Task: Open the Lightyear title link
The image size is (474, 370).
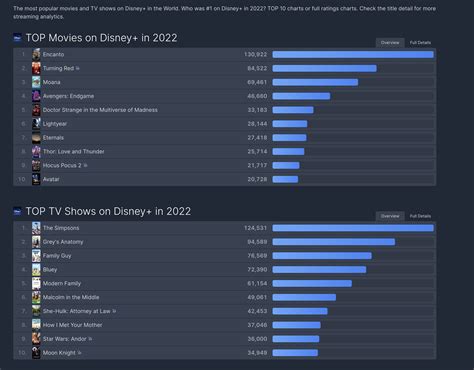Action: 55,124
